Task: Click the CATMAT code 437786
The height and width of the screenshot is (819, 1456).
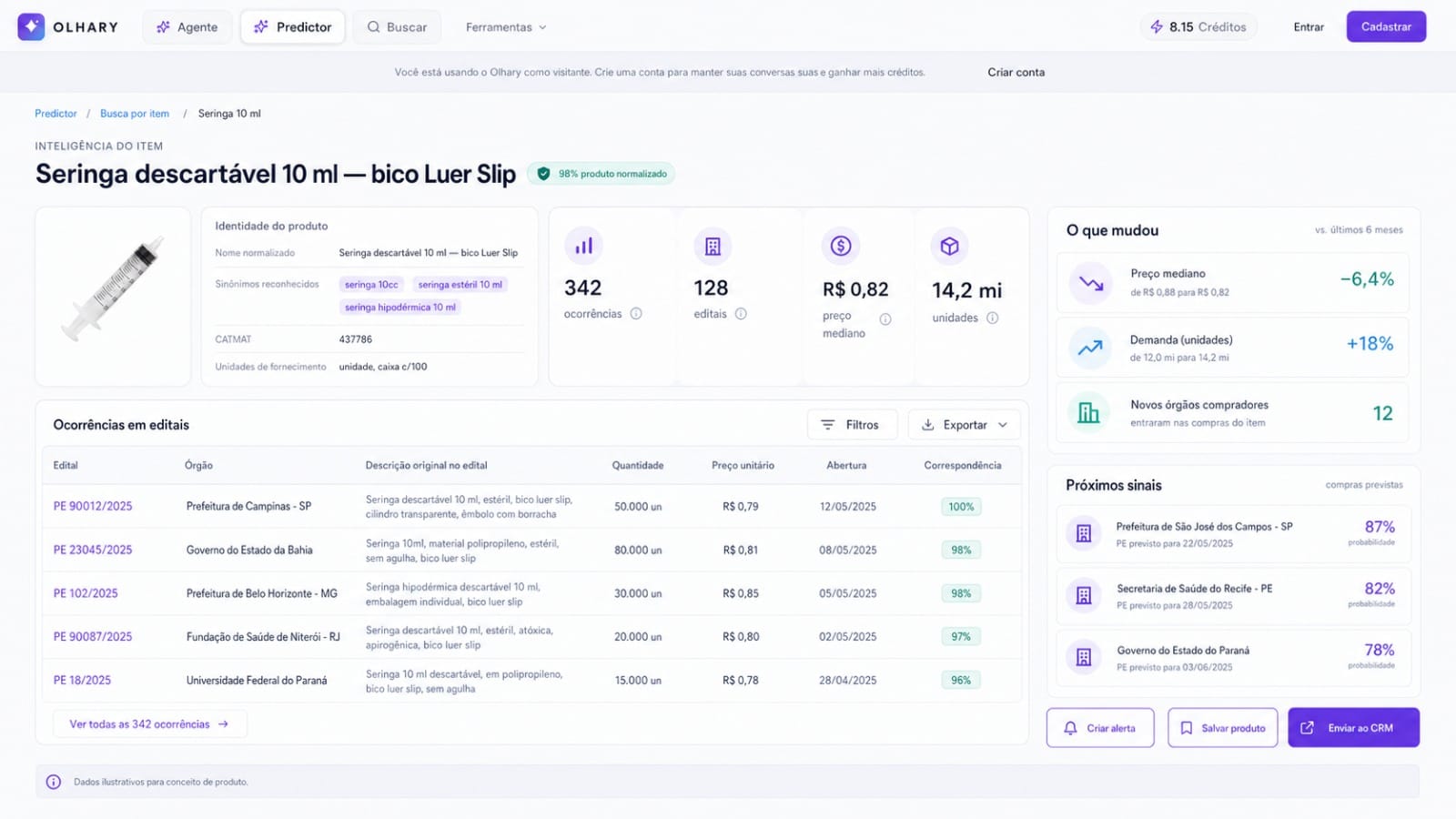Action: point(356,339)
